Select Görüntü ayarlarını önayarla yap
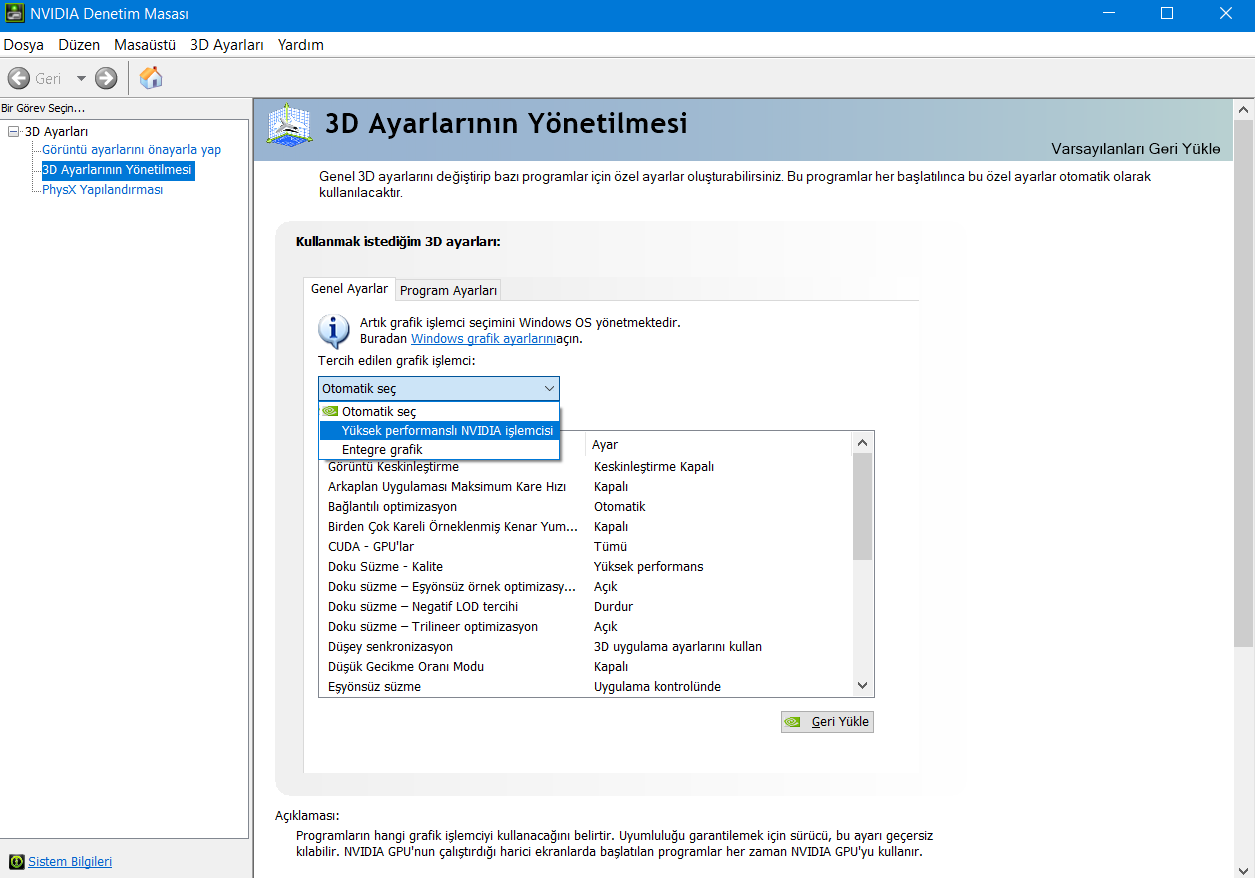 [132, 150]
